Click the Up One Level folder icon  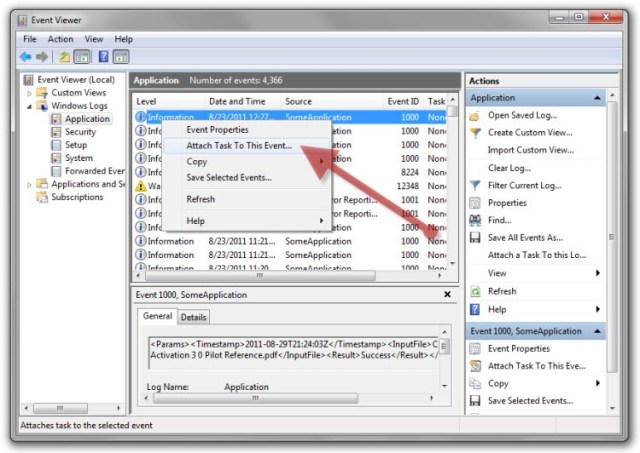click(x=65, y=56)
